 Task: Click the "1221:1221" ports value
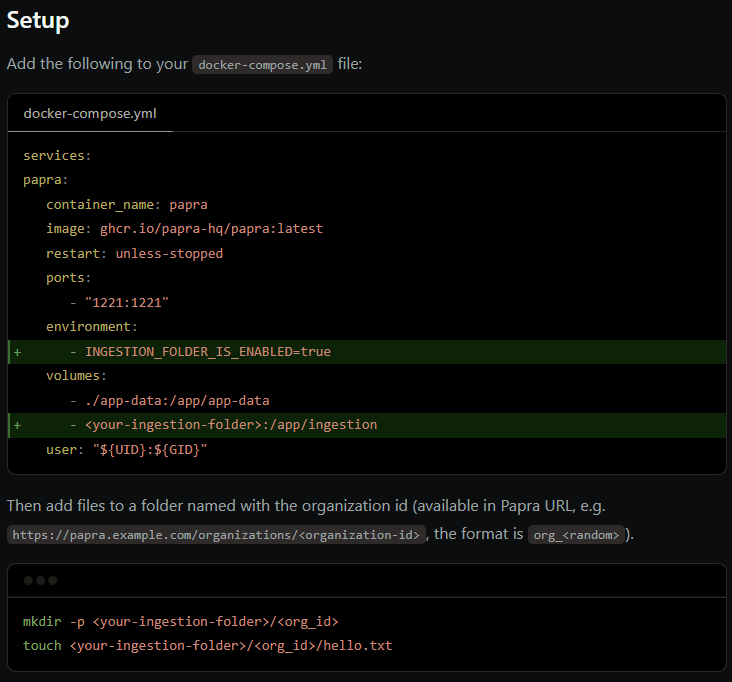click(127, 302)
